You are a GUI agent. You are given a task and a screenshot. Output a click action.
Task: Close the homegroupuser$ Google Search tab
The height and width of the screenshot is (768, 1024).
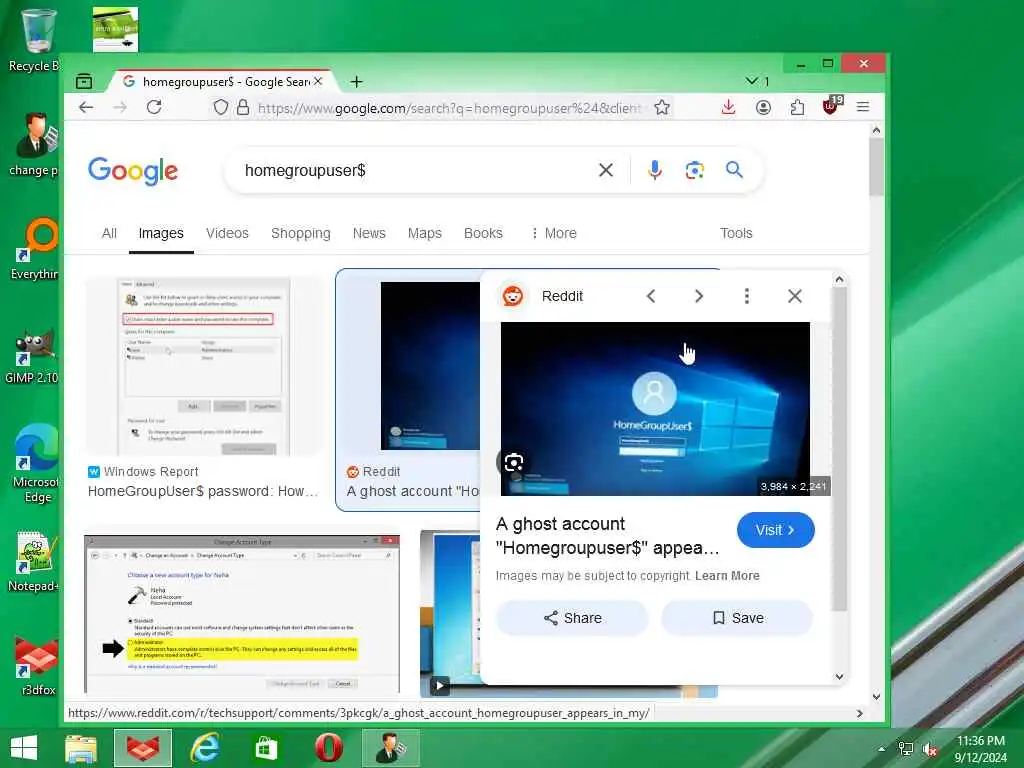(318, 82)
